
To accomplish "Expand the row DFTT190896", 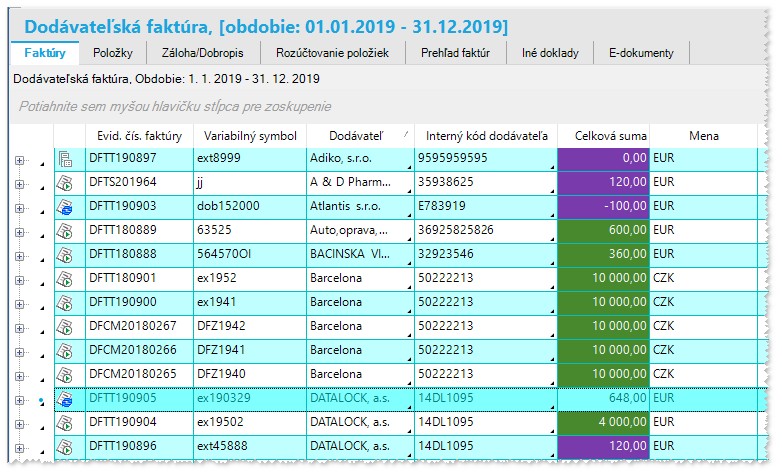I will point(19,448).
